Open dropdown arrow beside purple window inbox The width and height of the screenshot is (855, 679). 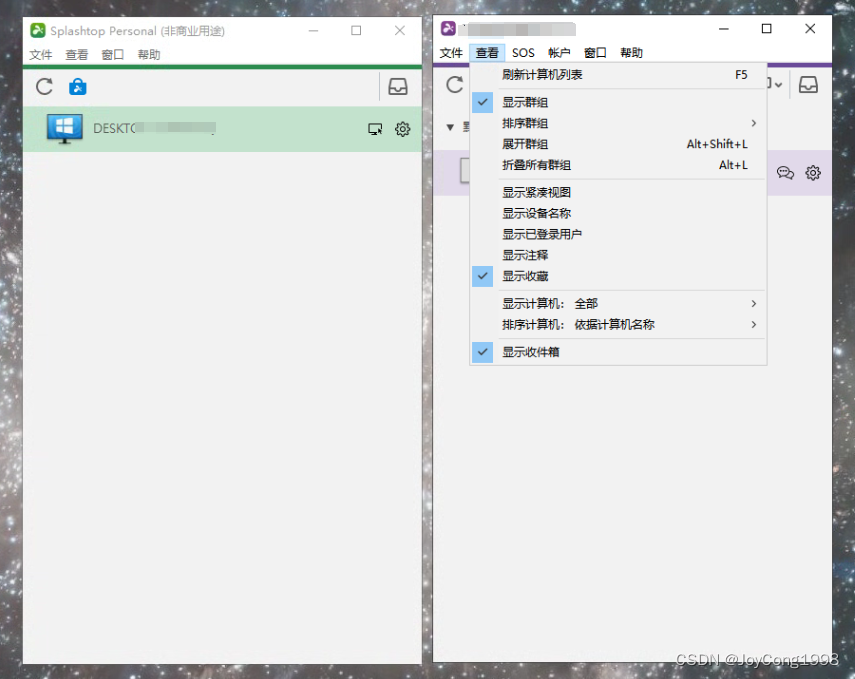click(778, 85)
